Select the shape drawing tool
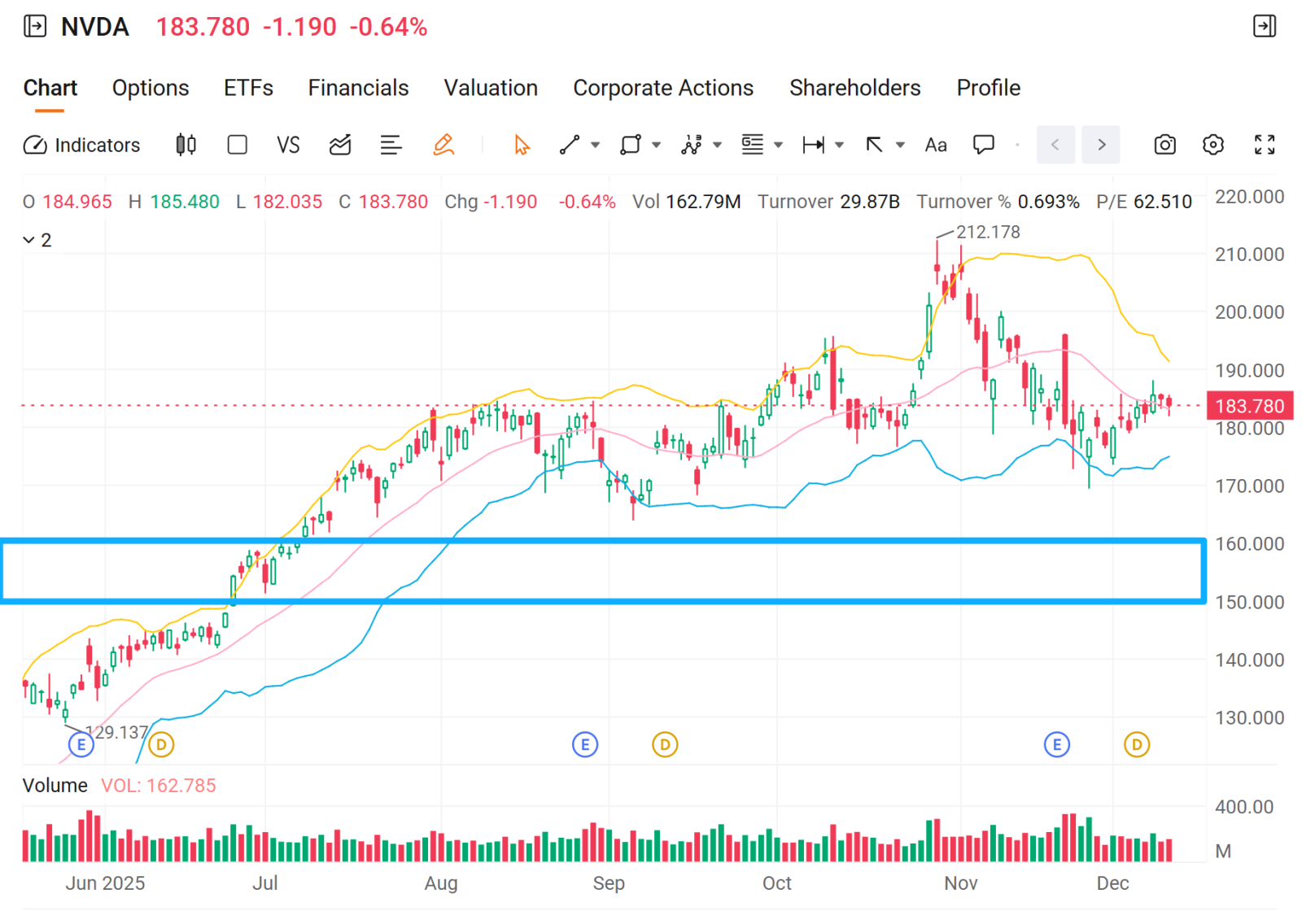 coord(631,145)
